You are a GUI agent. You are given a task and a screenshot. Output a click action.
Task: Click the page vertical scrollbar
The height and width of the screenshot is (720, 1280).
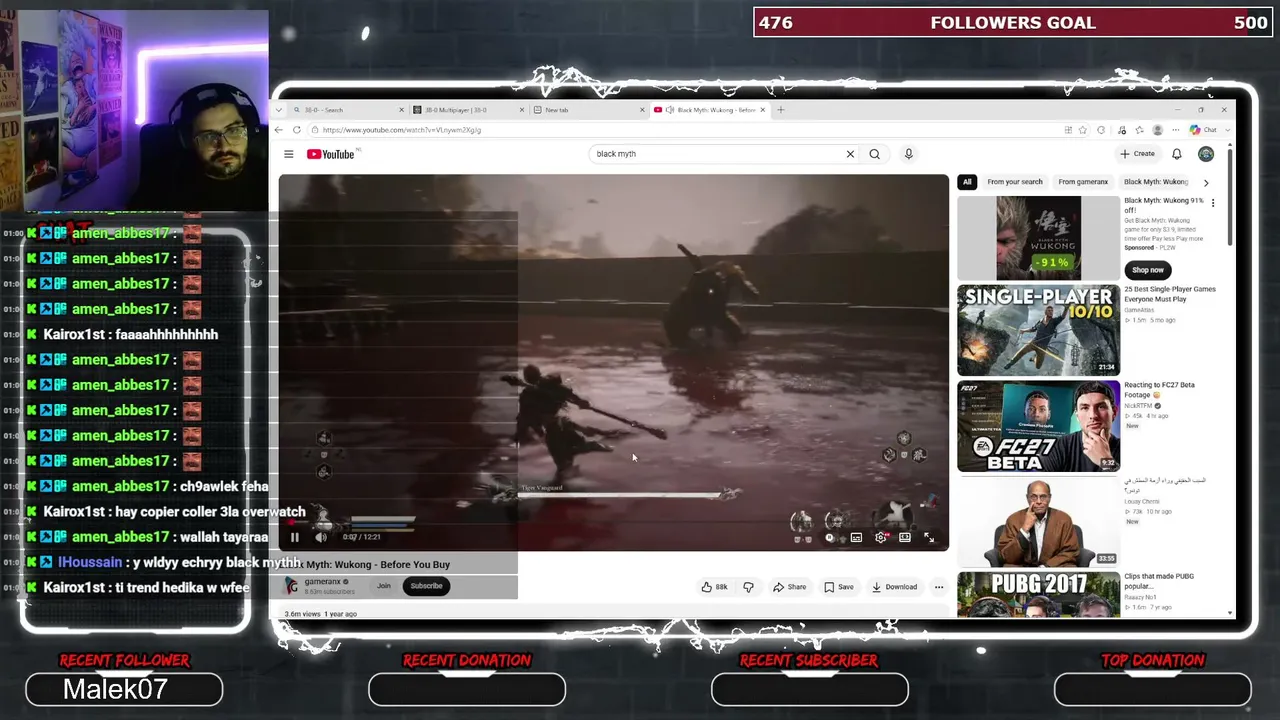(1230, 195)
